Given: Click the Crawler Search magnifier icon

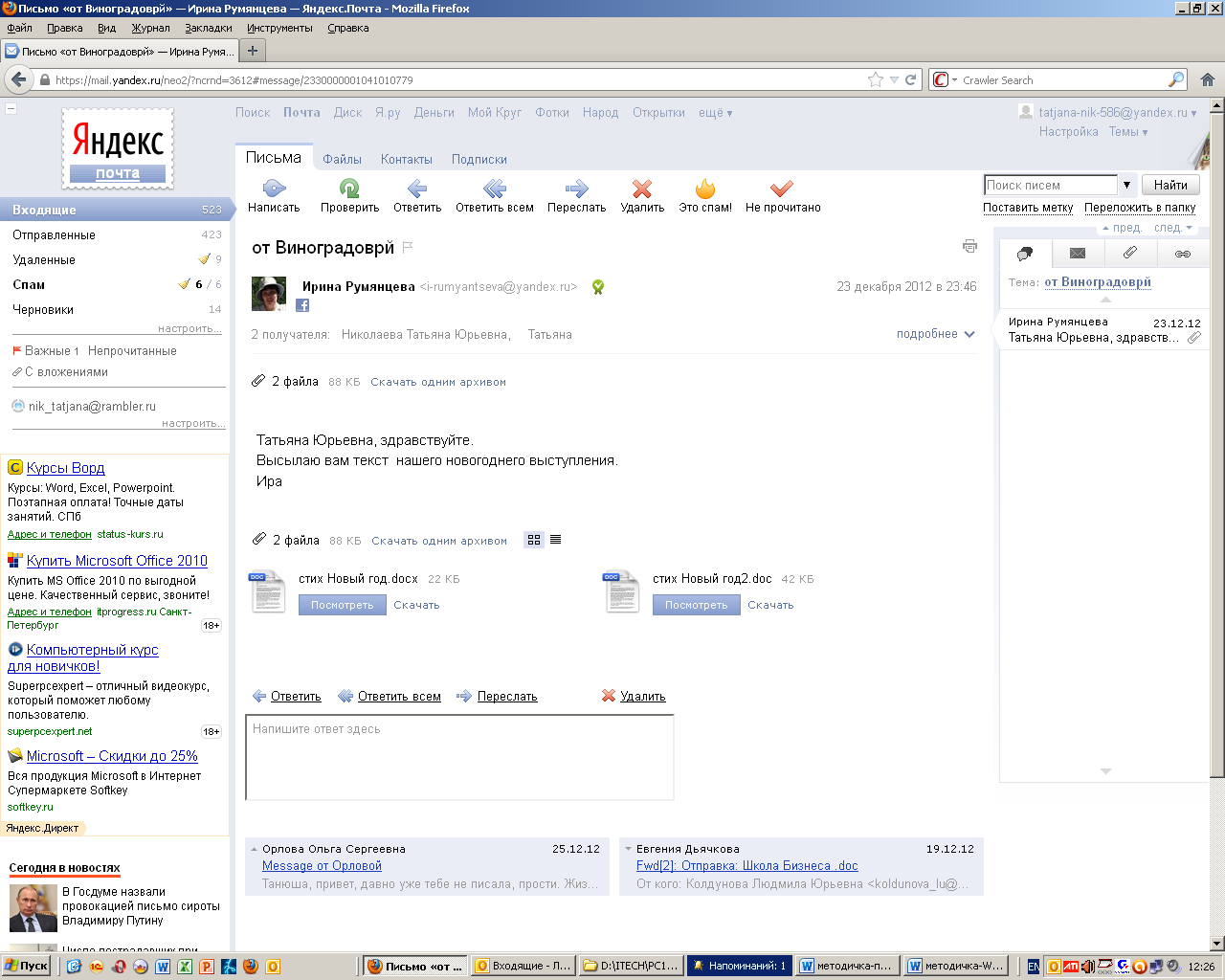Looking at the screenshot, I should [x=1176, y=80].
